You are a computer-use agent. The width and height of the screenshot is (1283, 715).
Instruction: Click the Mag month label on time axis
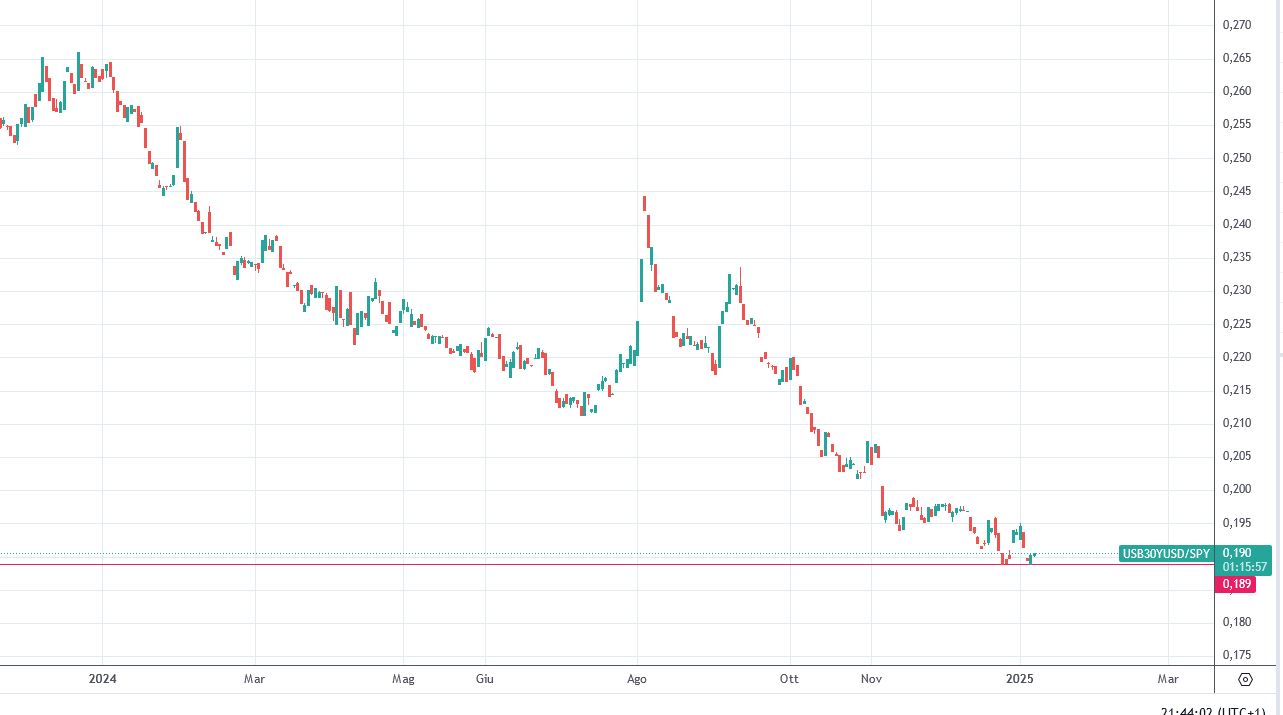403,679
